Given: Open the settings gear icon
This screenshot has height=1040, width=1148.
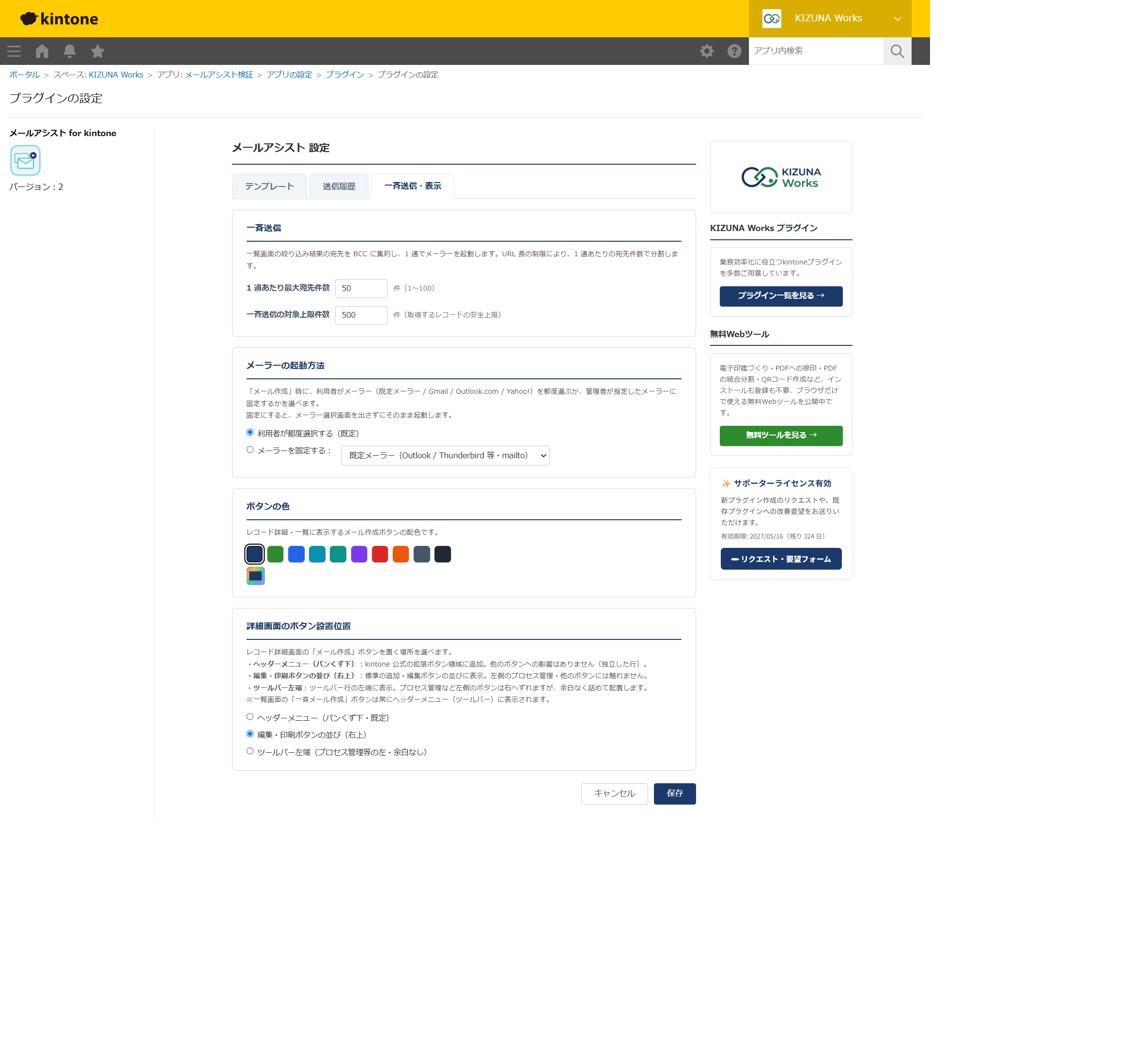Looking at the screenshot, I should 707,51.
